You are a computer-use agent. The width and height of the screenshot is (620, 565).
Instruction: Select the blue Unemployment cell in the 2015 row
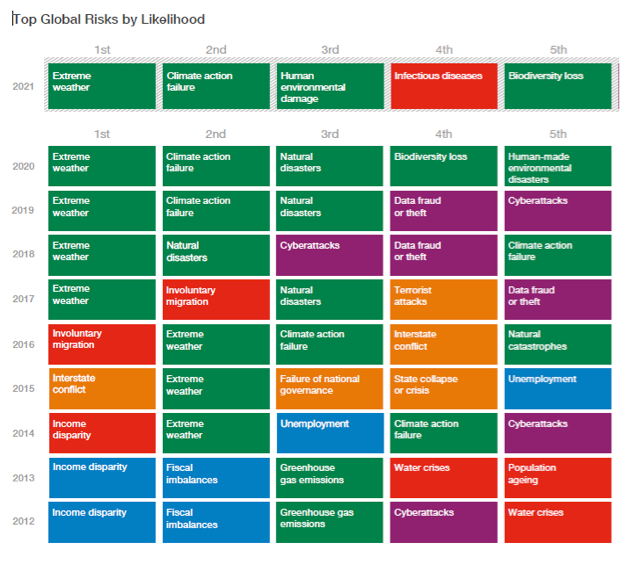pos(557,388)
